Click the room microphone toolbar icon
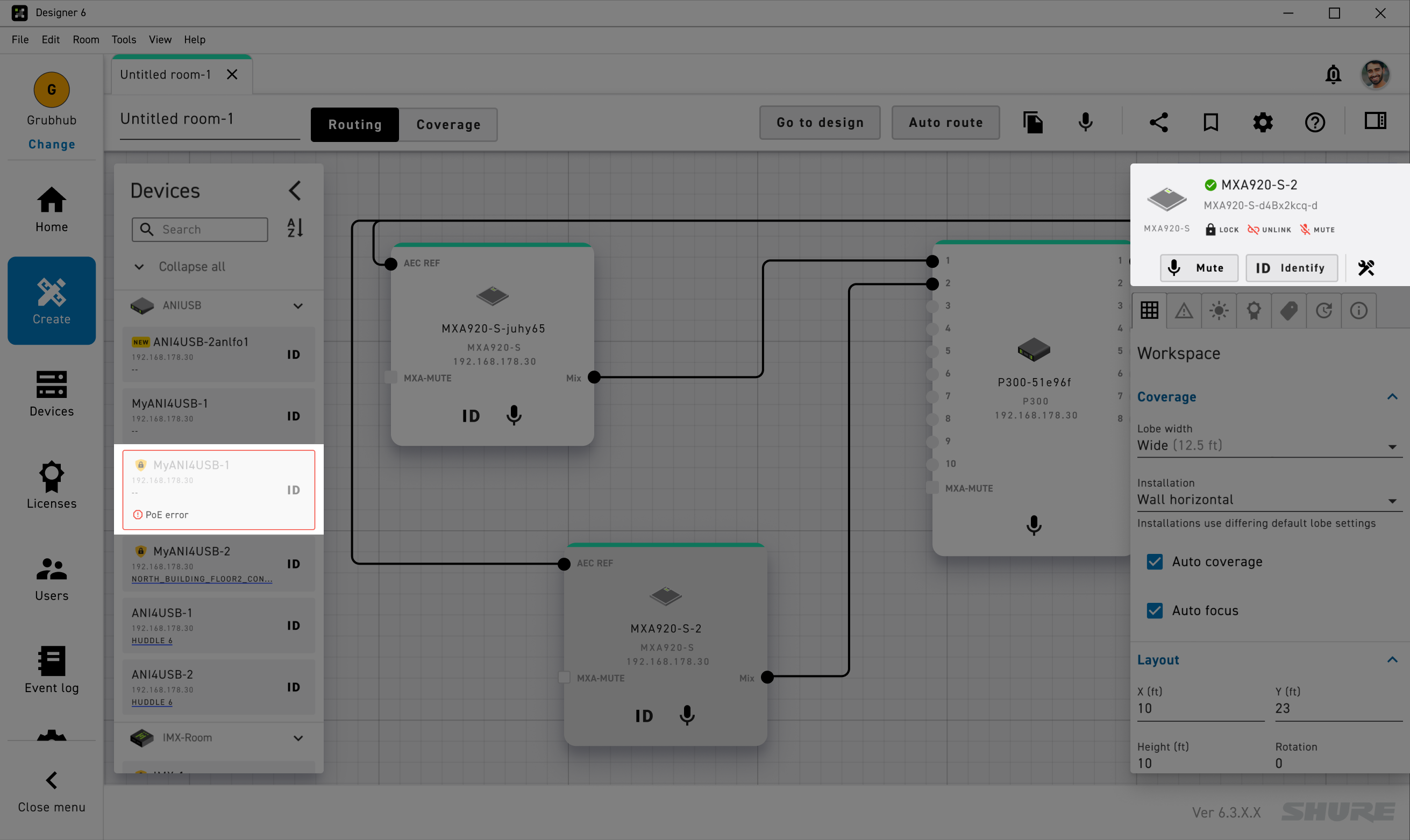The height and width of the screenshot is (840, 1410). pyautogui.click(x=1085, y=122)
